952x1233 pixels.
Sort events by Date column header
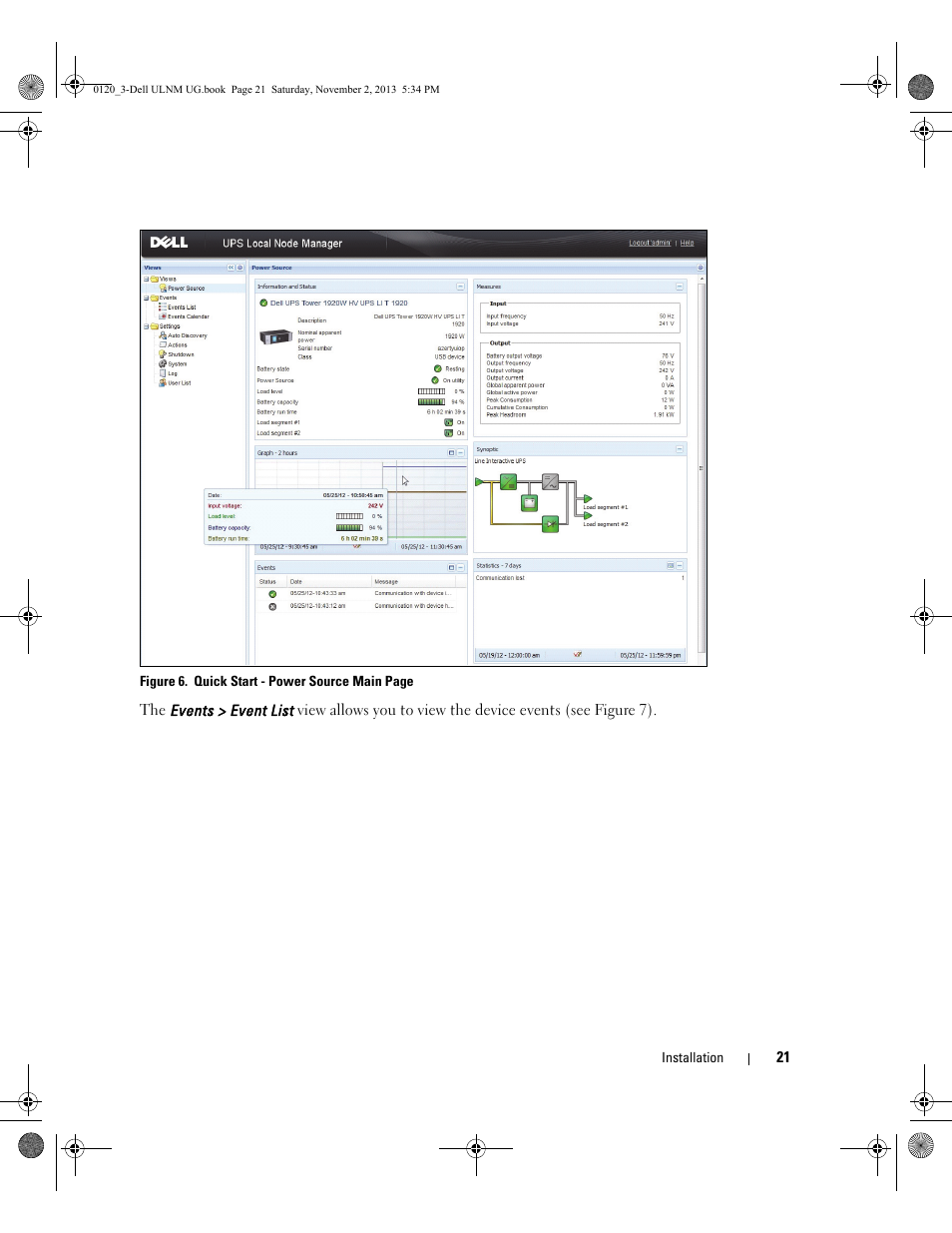tap(329, 581)
